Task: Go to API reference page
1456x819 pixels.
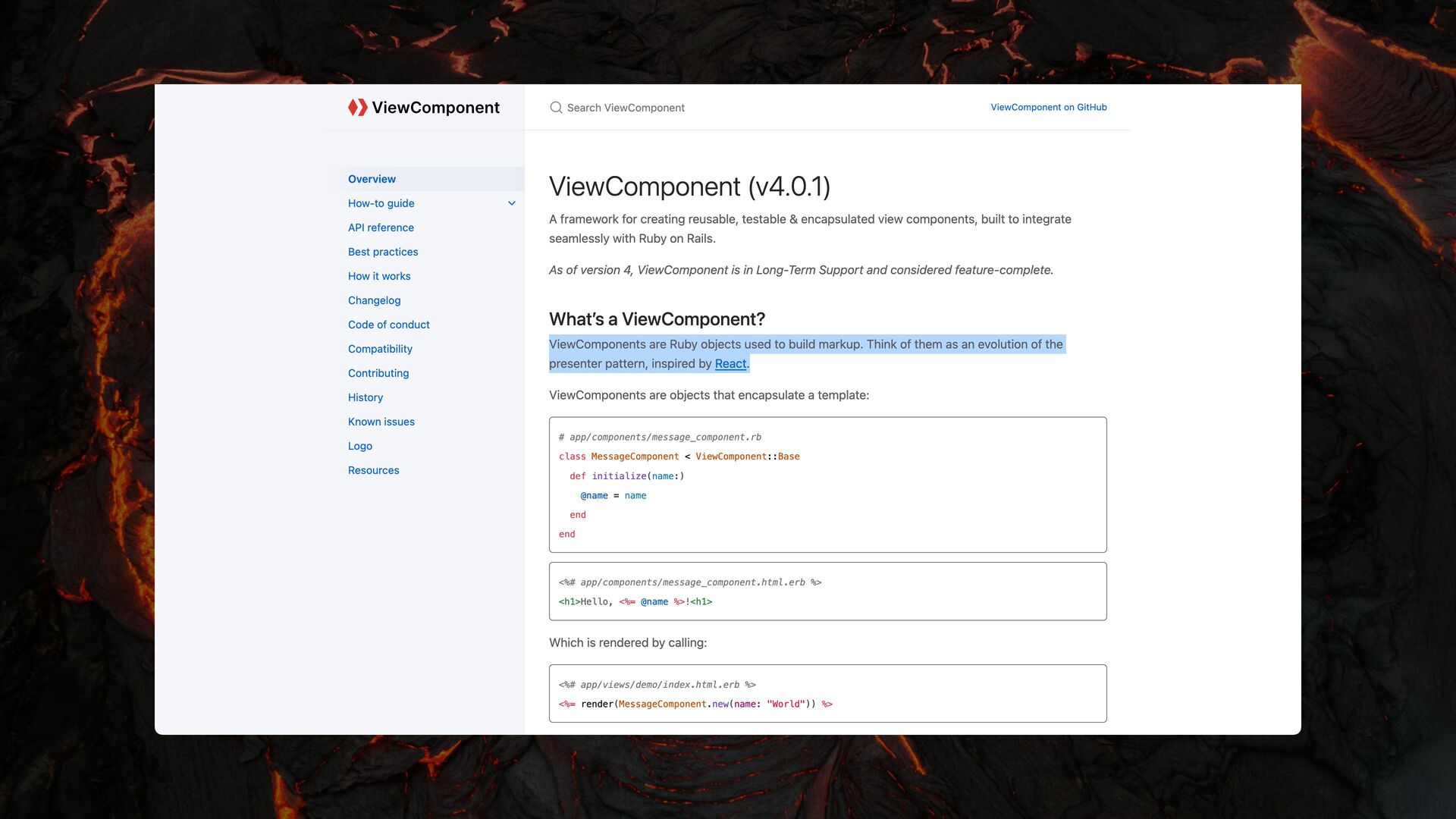Action: pyautogui.click(x=381, y=227)
